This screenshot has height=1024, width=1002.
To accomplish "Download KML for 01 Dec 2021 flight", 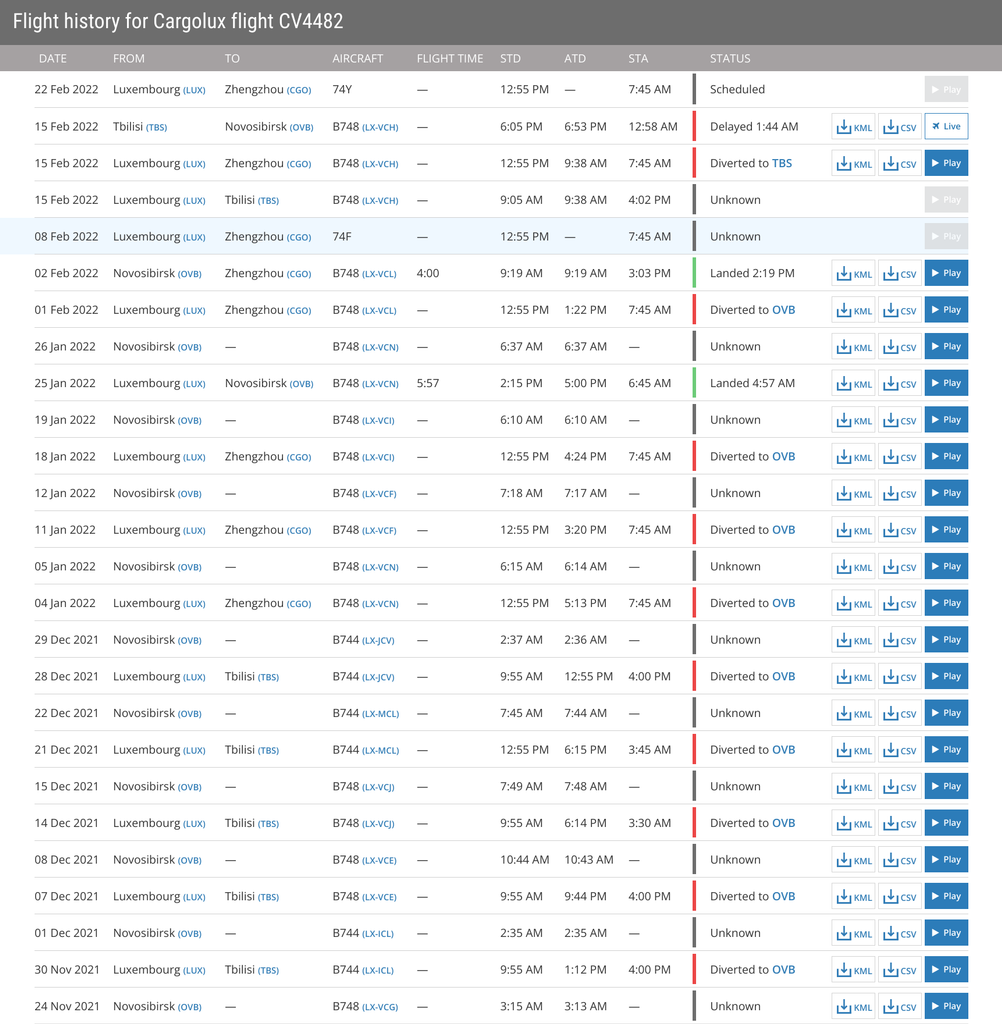I will (x=854, y=933).
